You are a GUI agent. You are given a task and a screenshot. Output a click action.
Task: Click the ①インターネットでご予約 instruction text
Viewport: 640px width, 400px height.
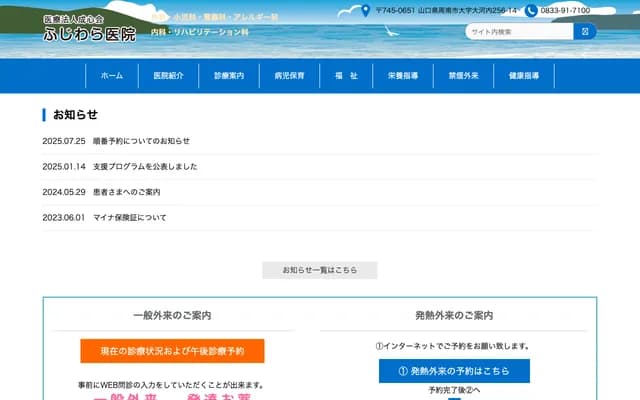pos(453,346)
